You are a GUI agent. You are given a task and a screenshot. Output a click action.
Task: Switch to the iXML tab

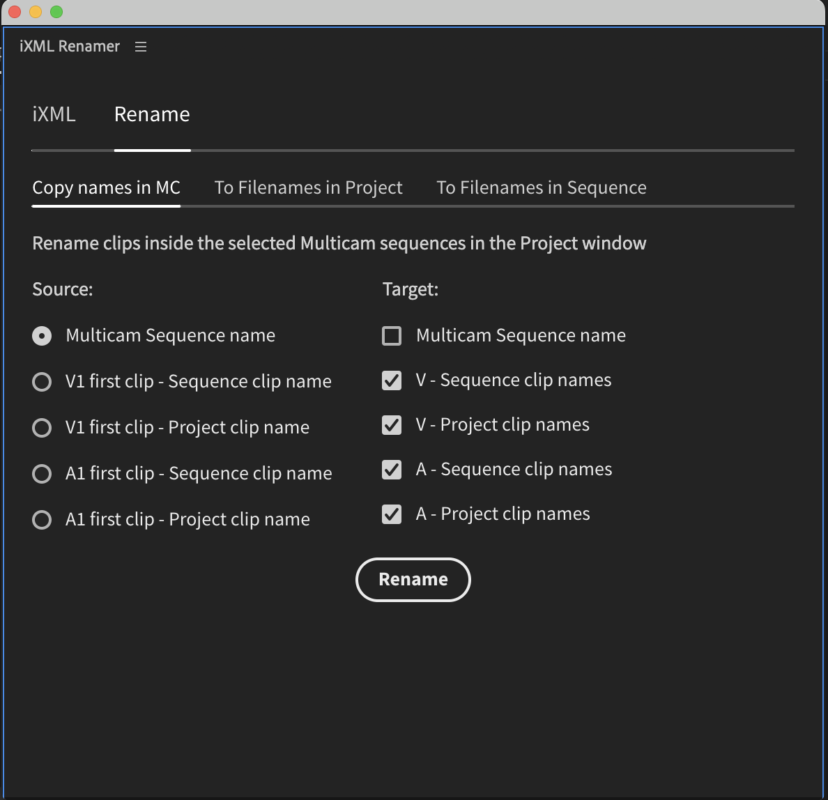(54, 114)
